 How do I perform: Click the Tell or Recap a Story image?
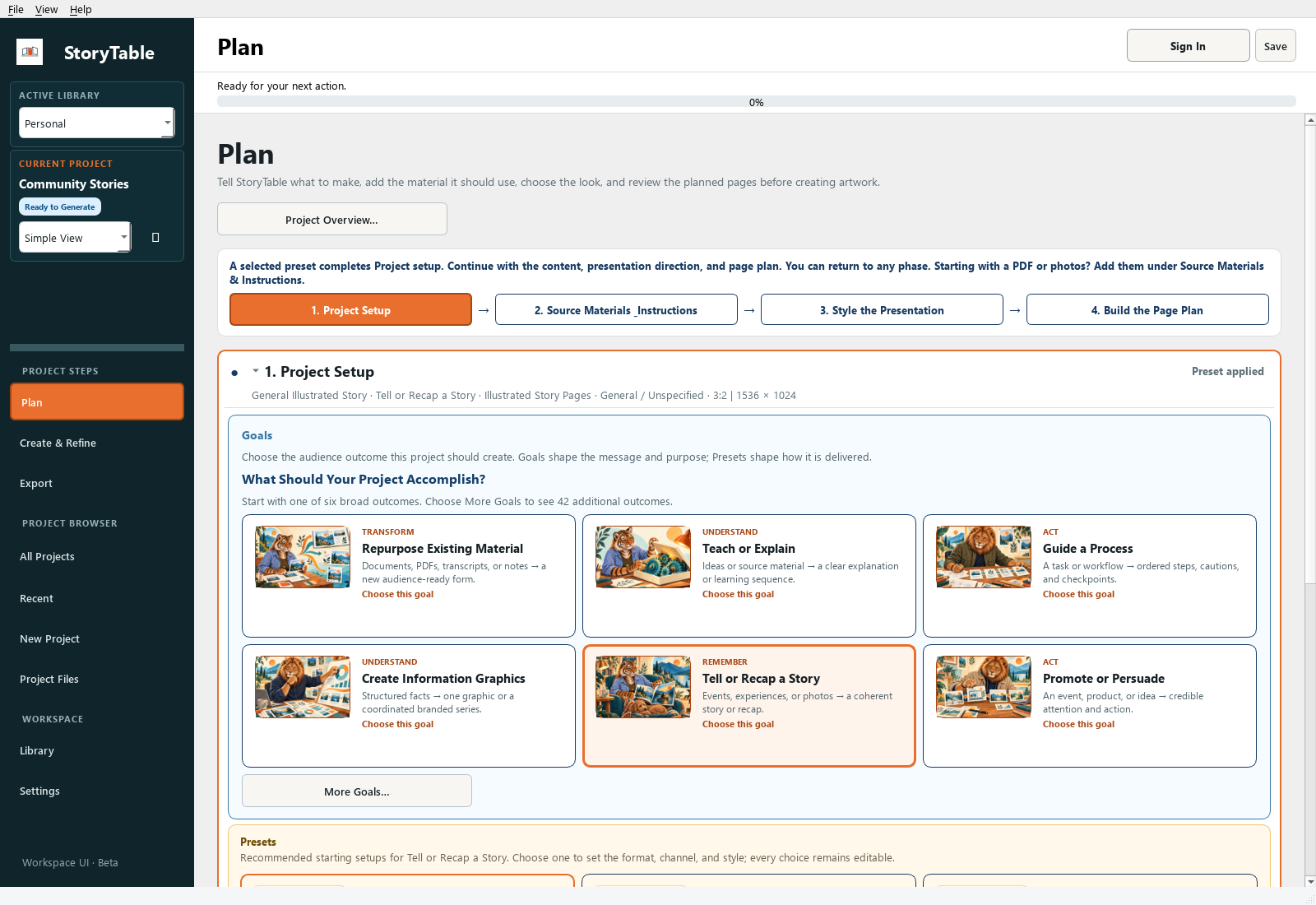point(643,687)
